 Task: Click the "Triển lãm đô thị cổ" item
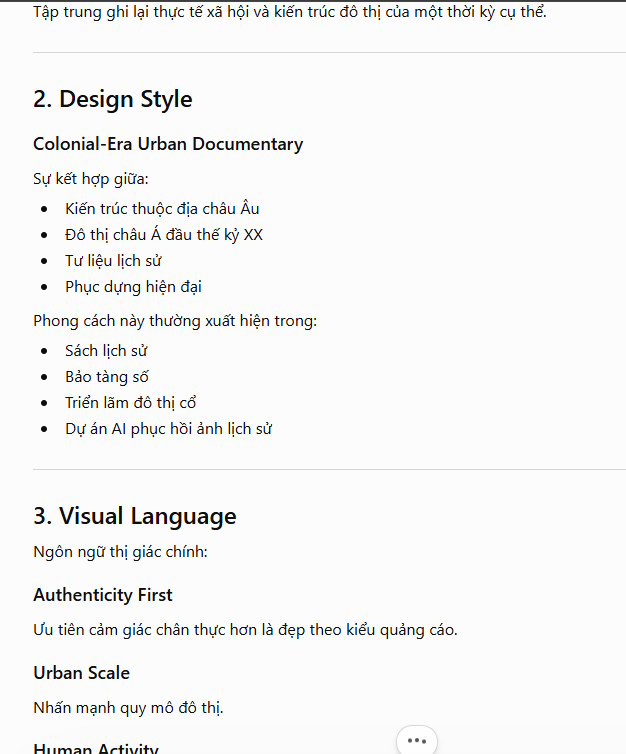click(130, 402)
